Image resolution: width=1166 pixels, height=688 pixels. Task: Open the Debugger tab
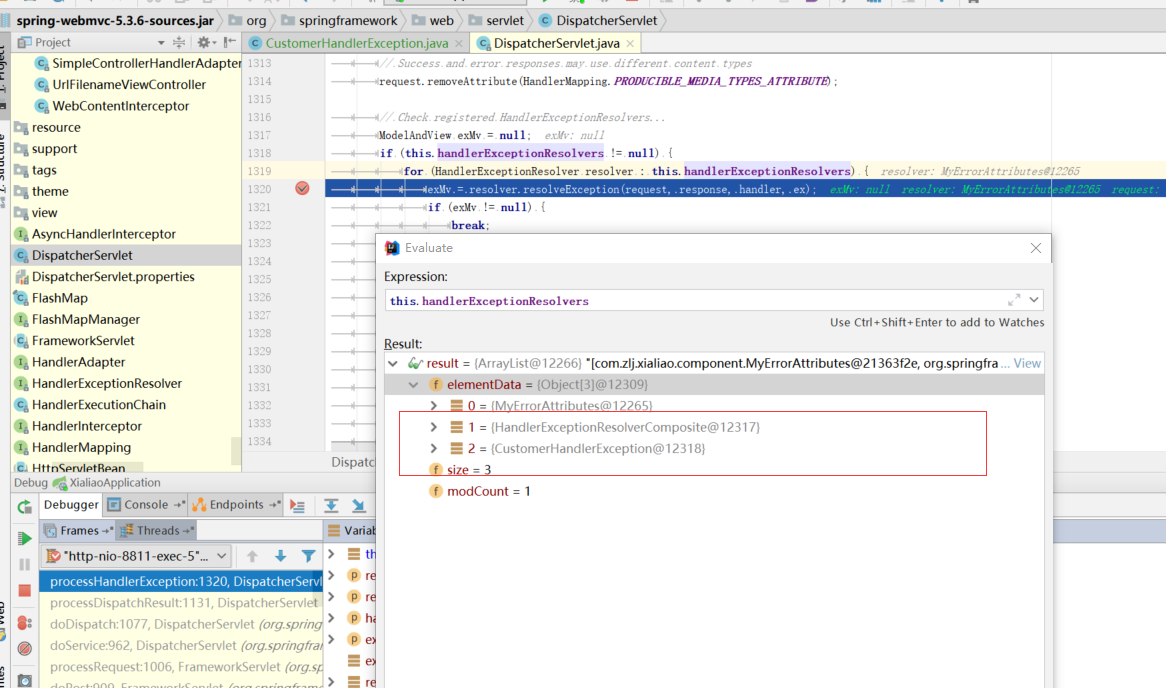[x=71, y=504]
